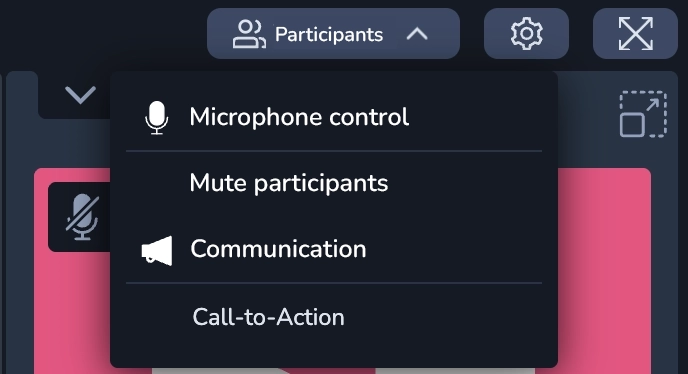
Task: Click the Microphone control heading
Action: 299,117
